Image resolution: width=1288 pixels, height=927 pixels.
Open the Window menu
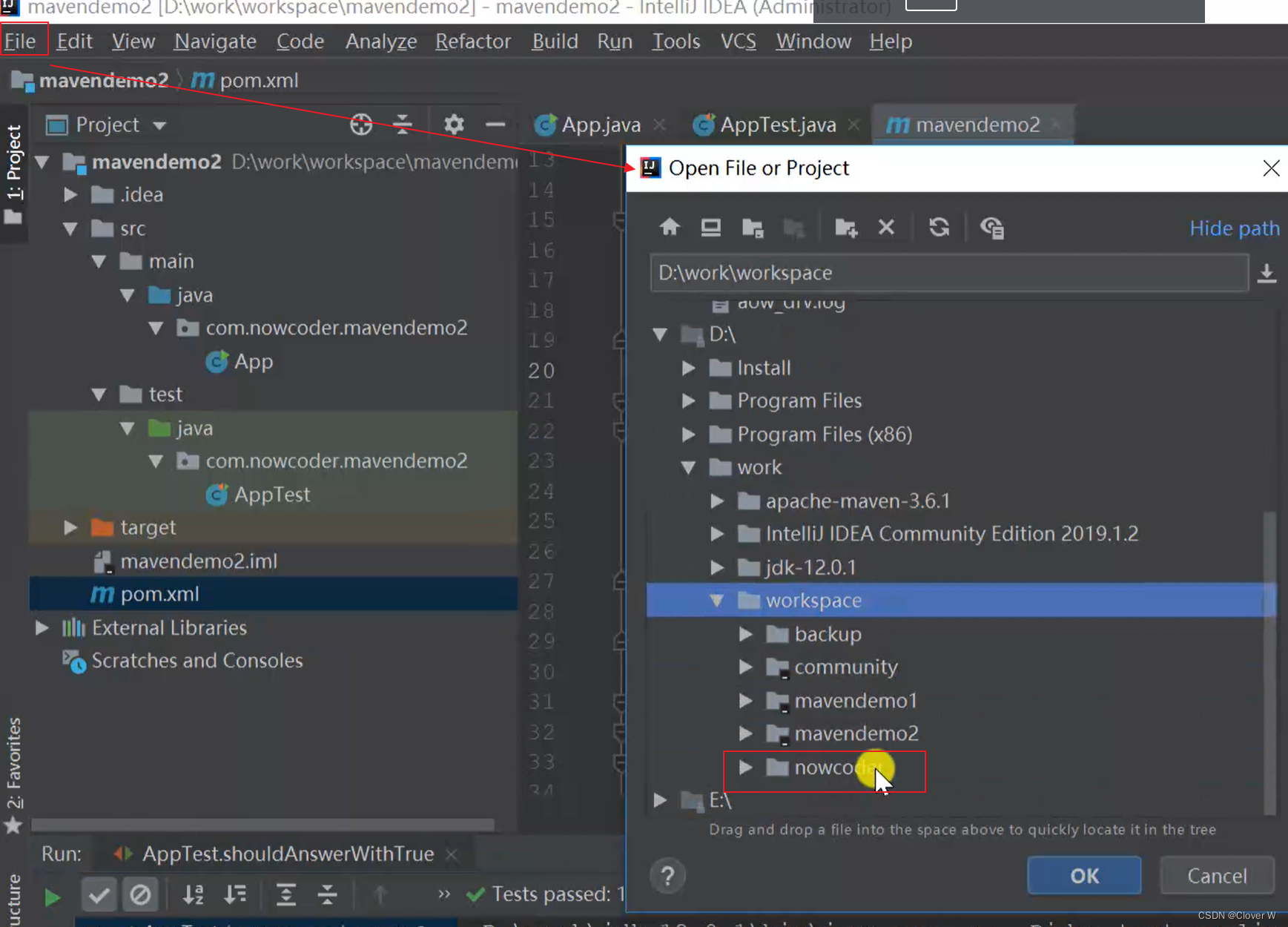coord(813,42)
